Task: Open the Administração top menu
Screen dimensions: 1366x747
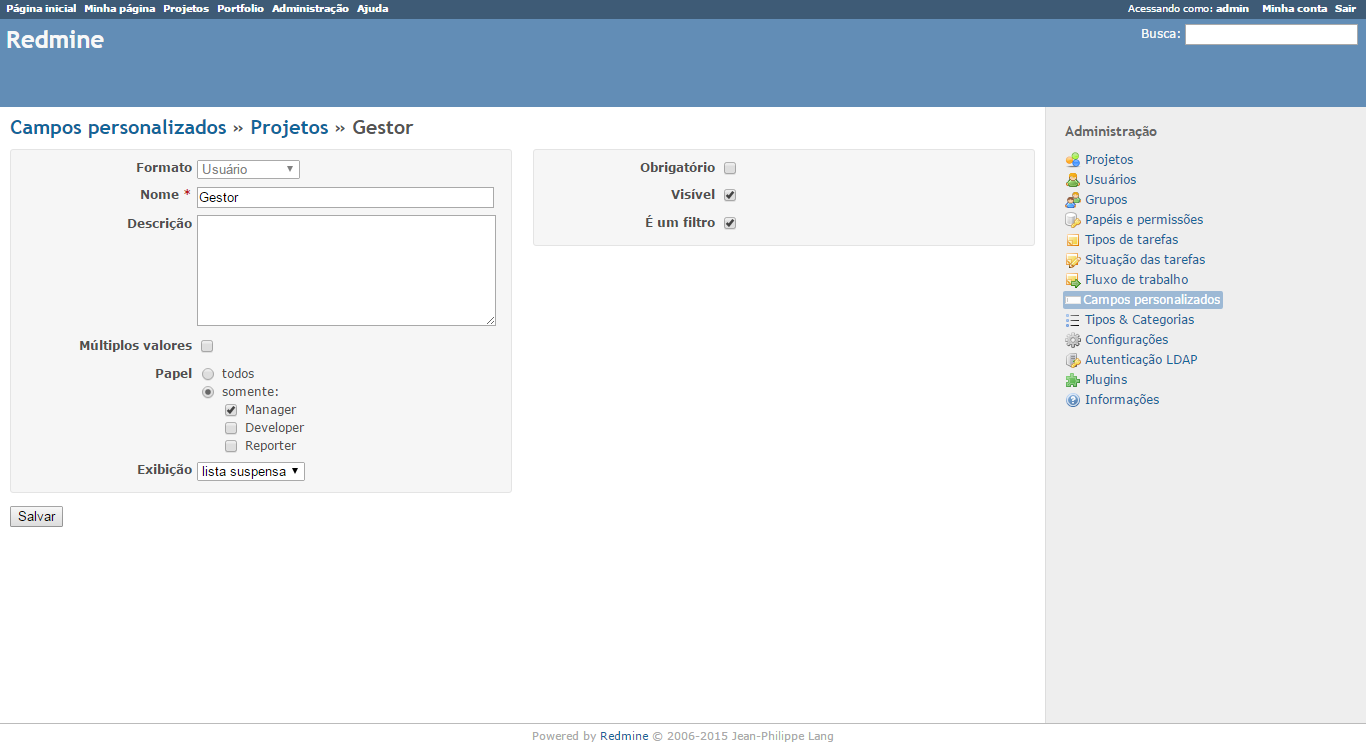Action: (310, 9)
